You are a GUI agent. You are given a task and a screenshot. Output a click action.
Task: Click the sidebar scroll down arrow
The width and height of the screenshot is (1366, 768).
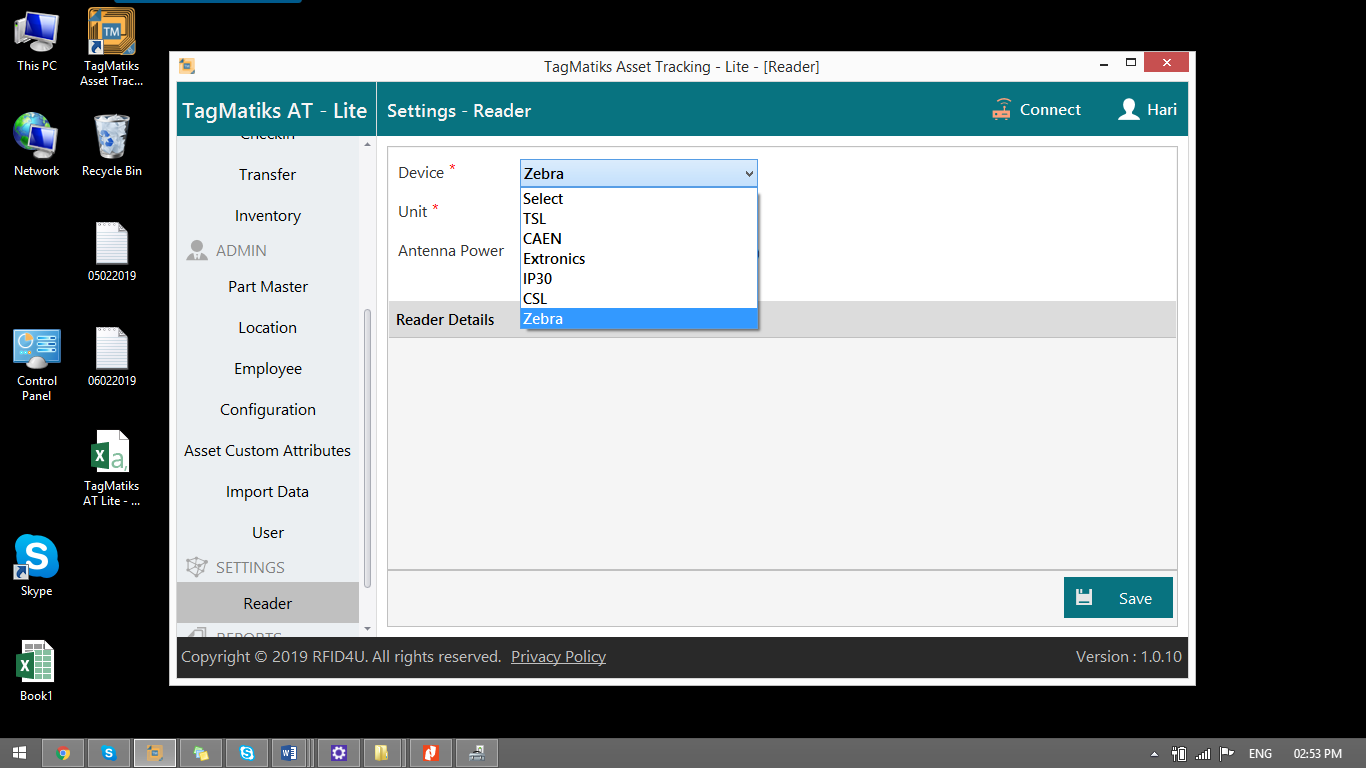tap(367, 629)
